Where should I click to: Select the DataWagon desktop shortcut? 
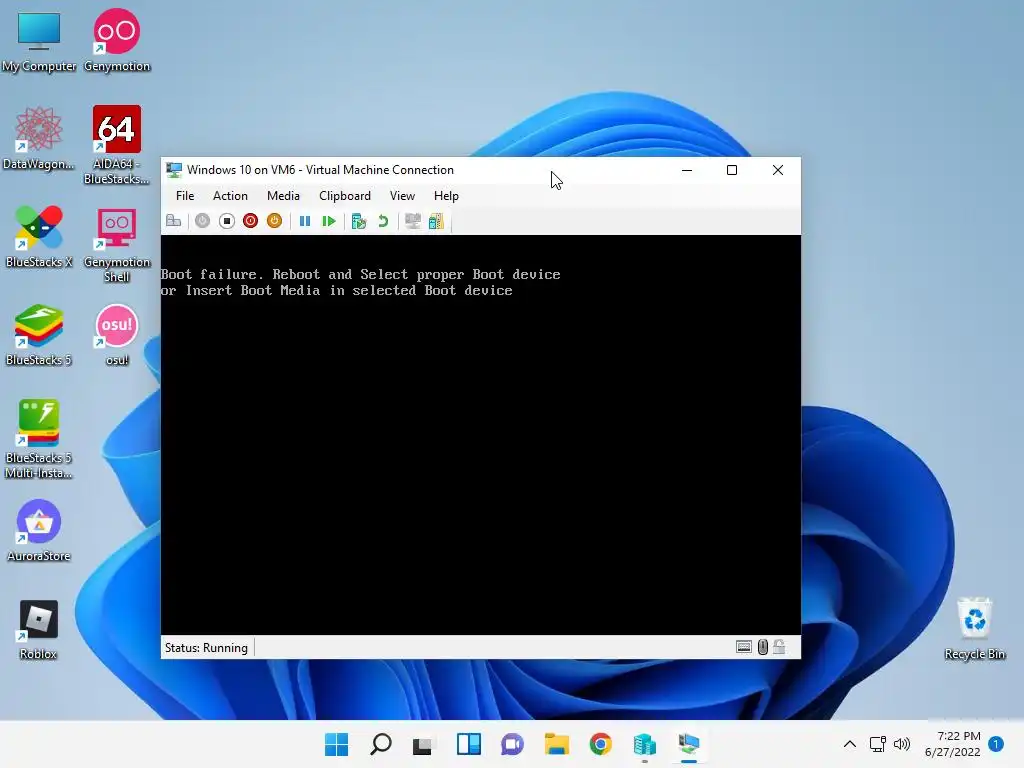[39, 139]
